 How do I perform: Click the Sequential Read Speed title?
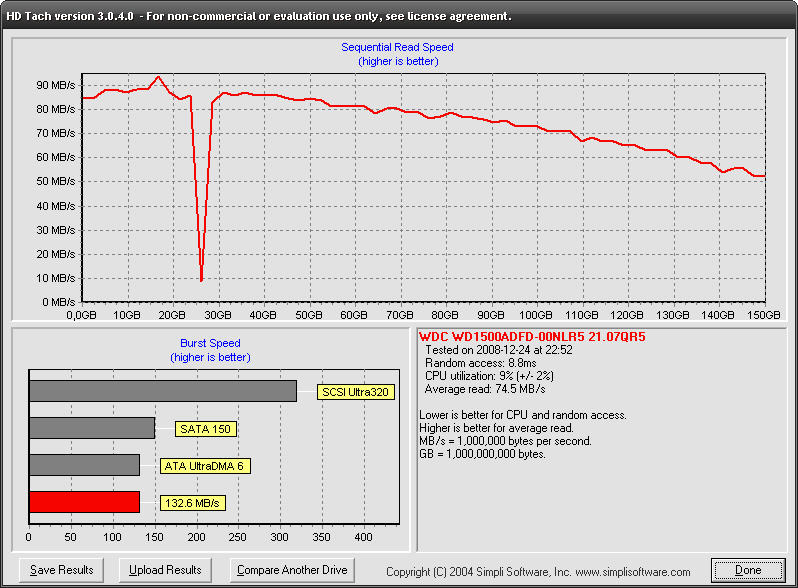point(397,47)
